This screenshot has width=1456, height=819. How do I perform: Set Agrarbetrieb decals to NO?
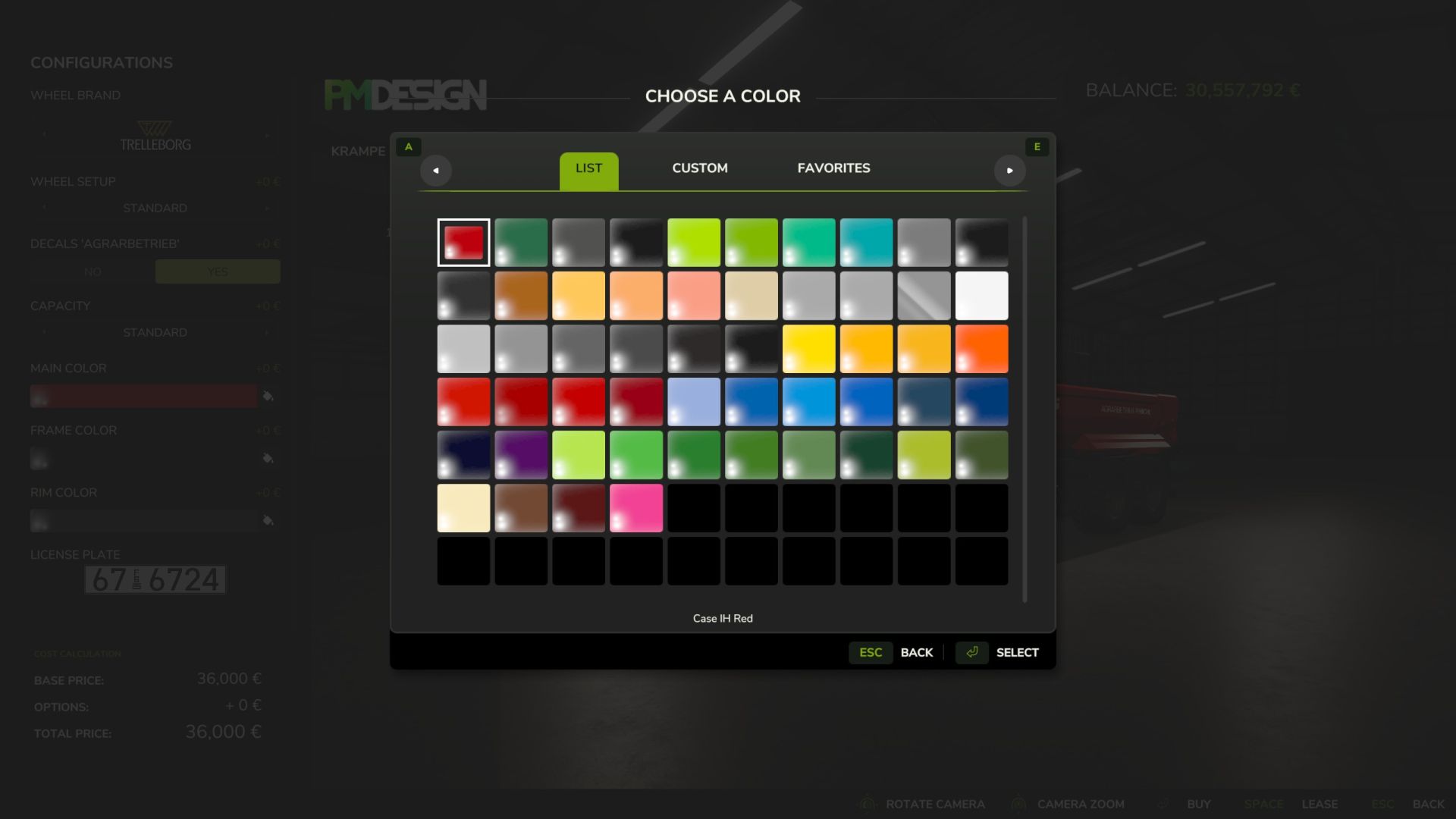[93, 271]
